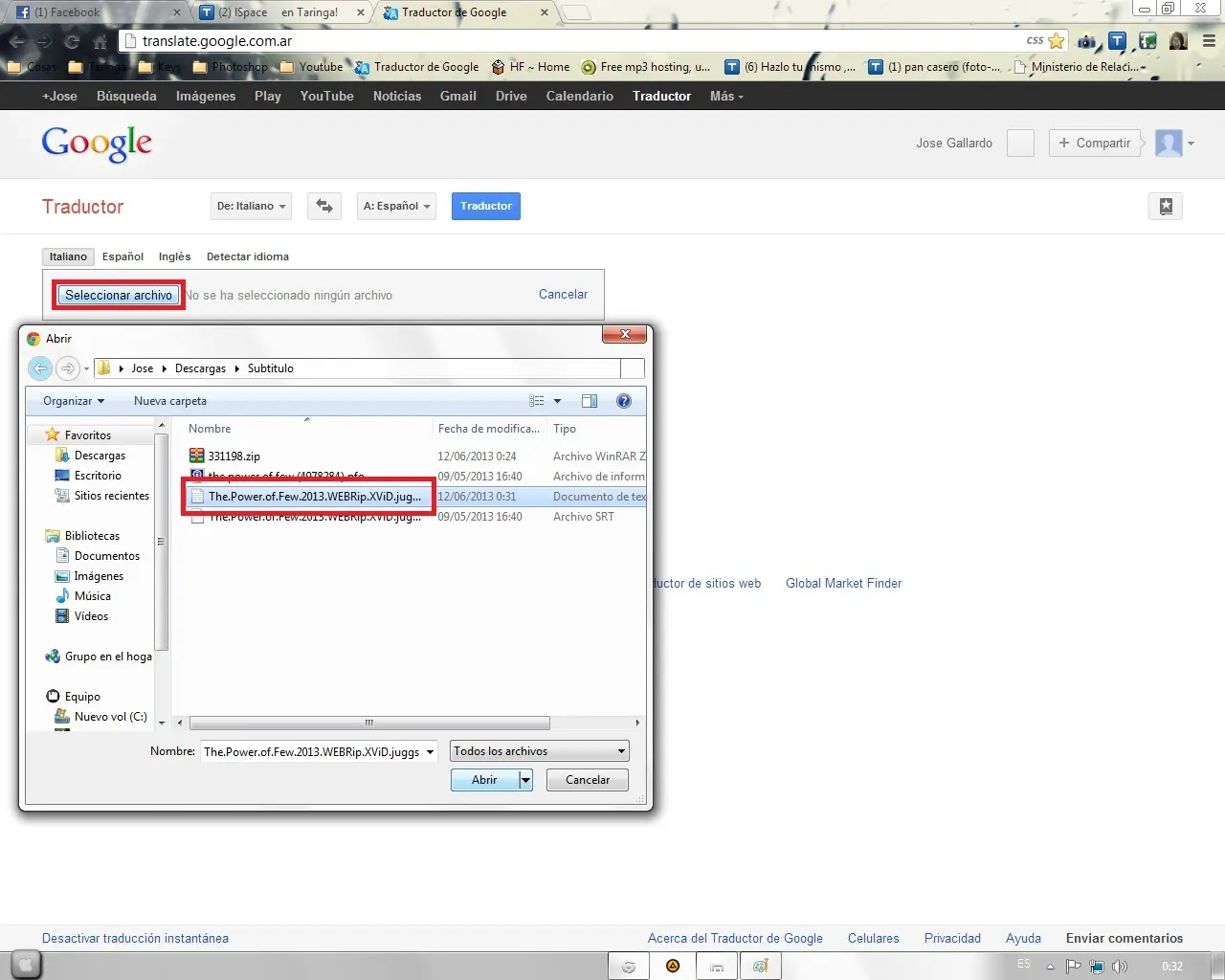The image size is (1225, 980).
Task: Expand the account options arrow beside avatar
Action: point(1191,144)
